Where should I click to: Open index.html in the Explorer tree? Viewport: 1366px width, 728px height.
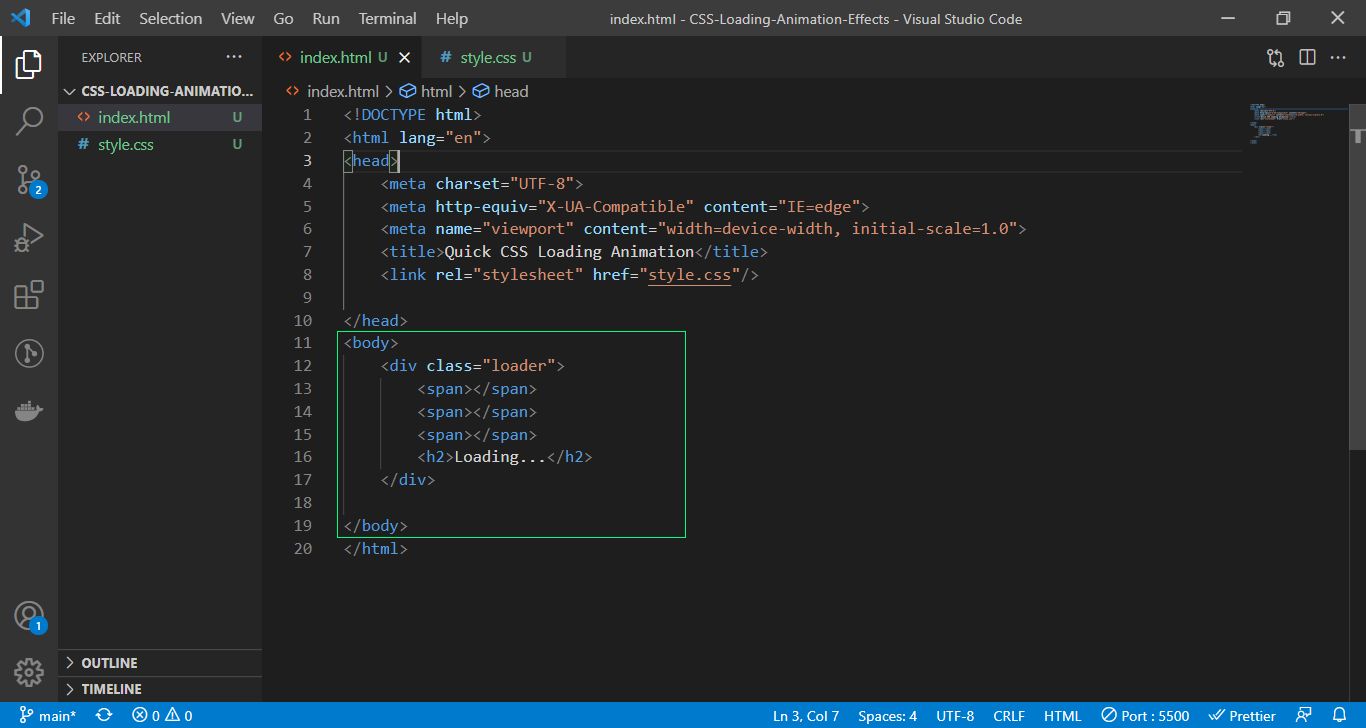point(160,117)
